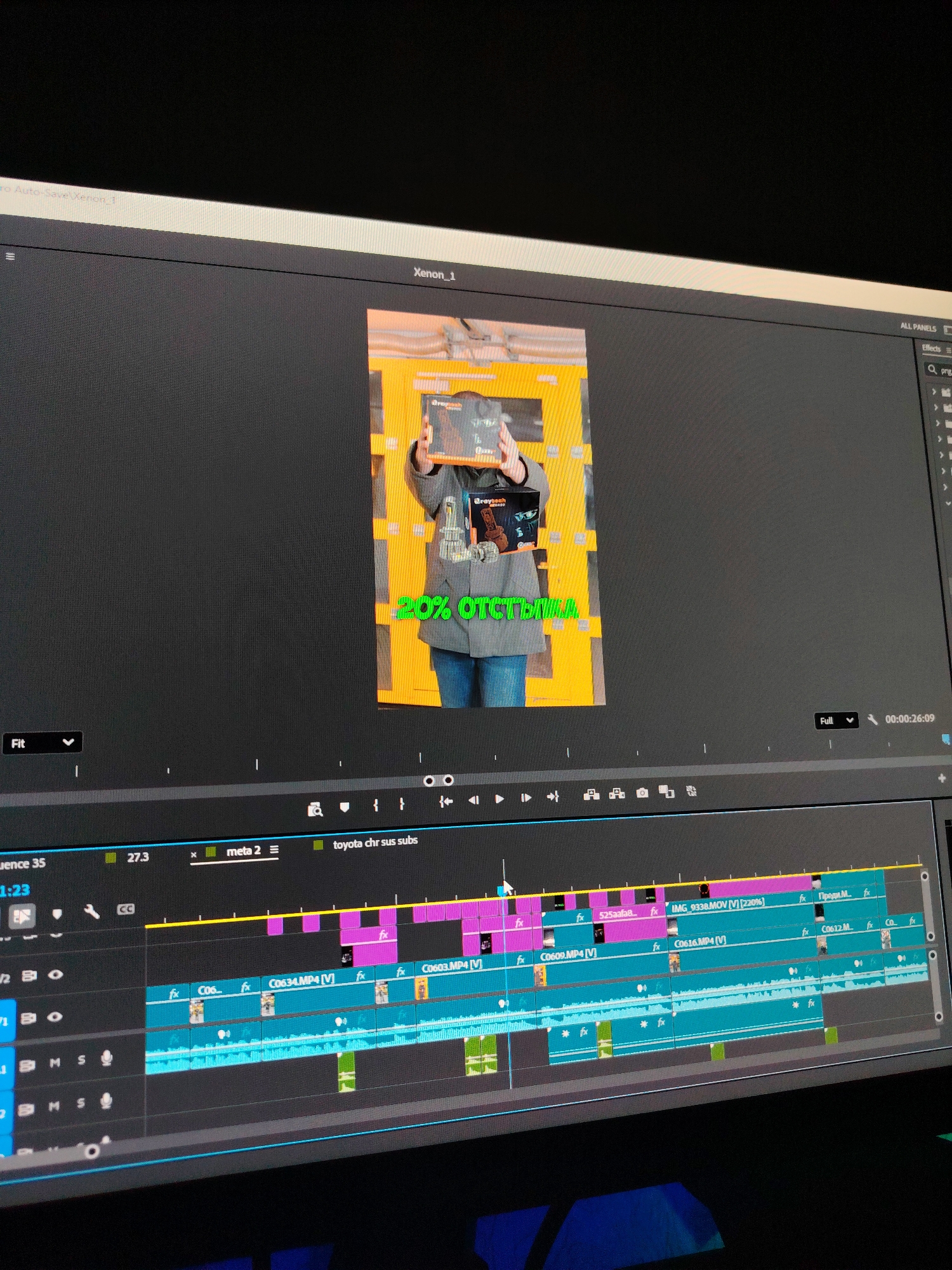Click the timeline horizontal zoom scroll handle
The image size is (952, 1270).
[x=92, y=1151]
